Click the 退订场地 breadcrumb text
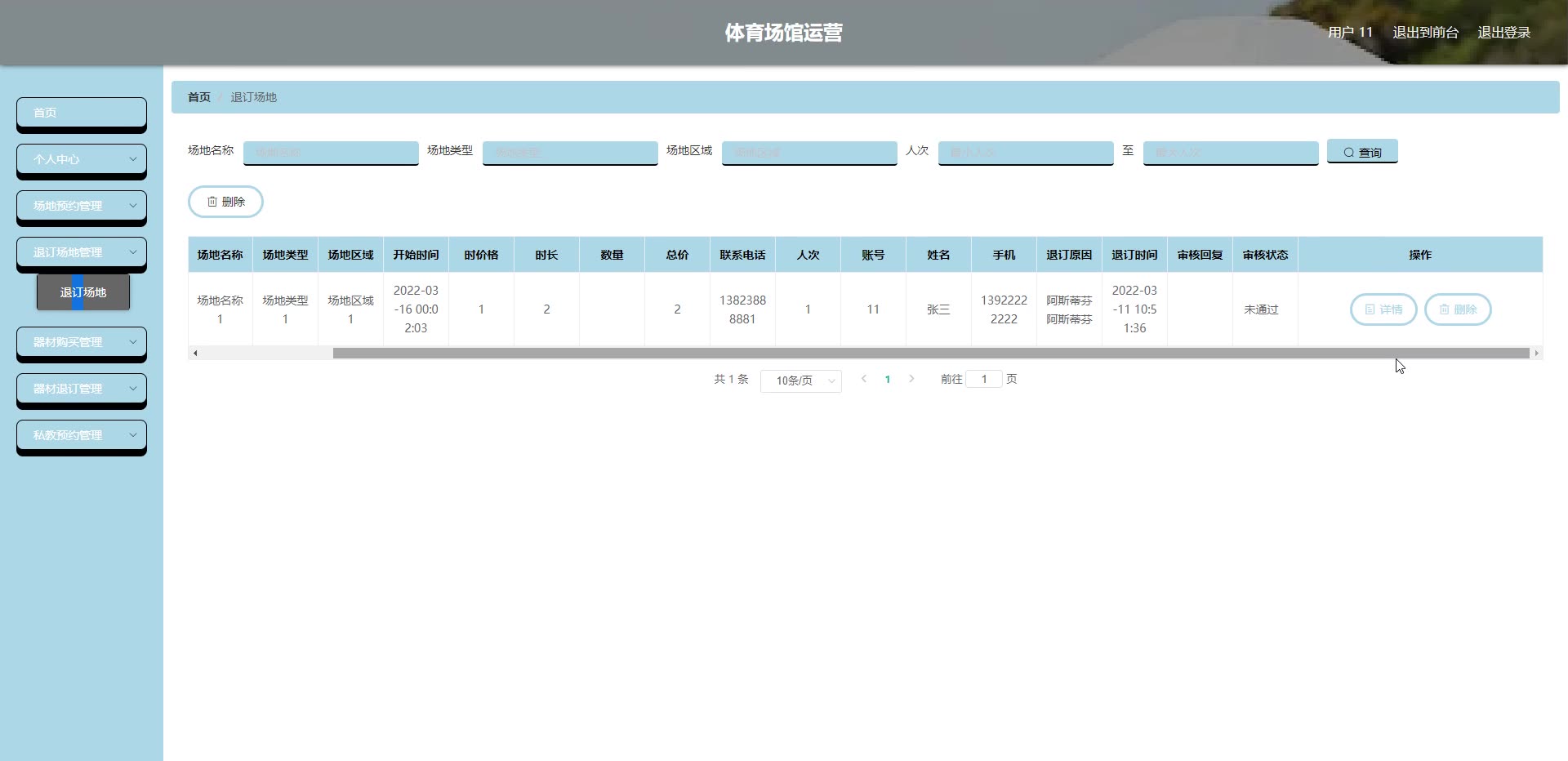1568x761 pixels. pos(253,97)
